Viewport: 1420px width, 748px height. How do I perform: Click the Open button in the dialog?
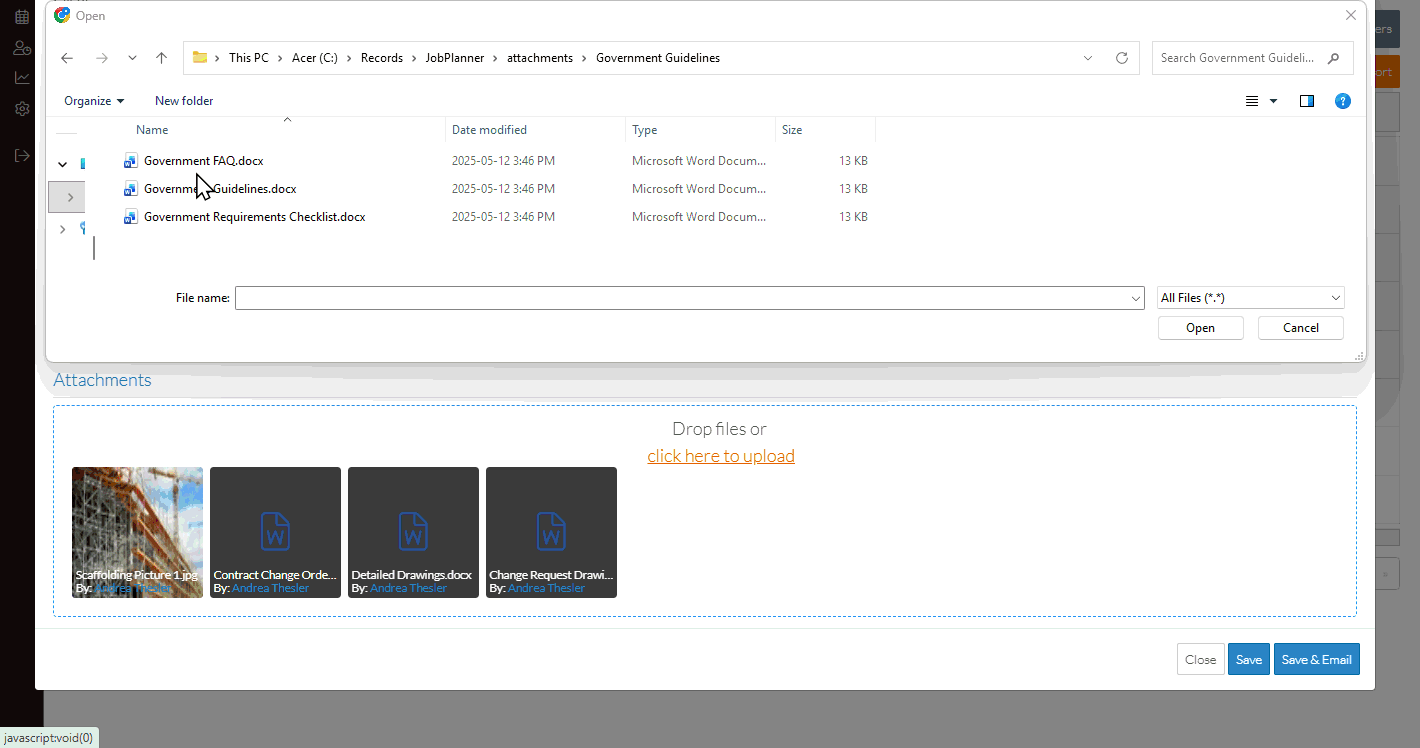coord(1201,328)
